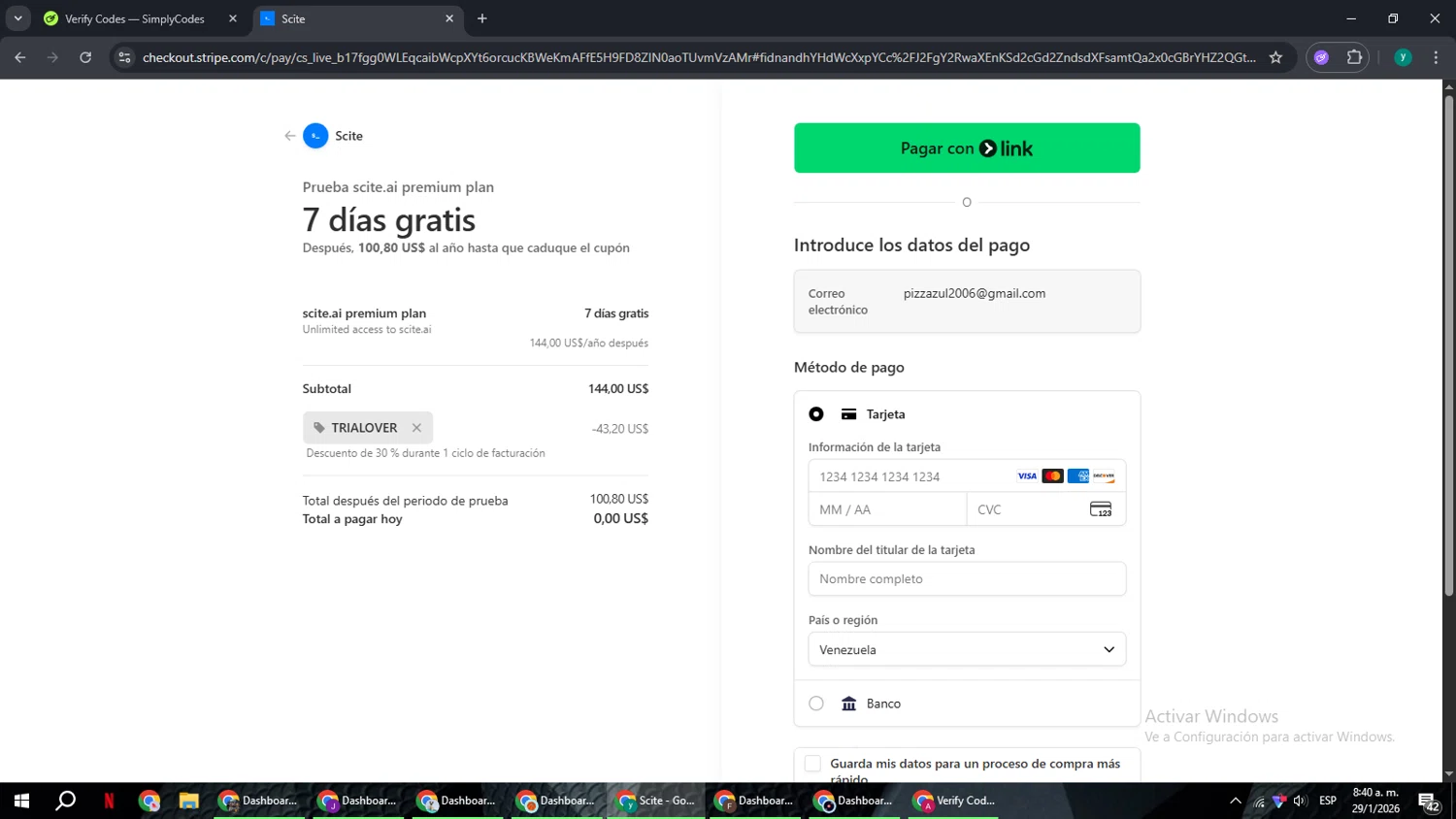Click the card icon next to Tarjeta

point(849,414)
